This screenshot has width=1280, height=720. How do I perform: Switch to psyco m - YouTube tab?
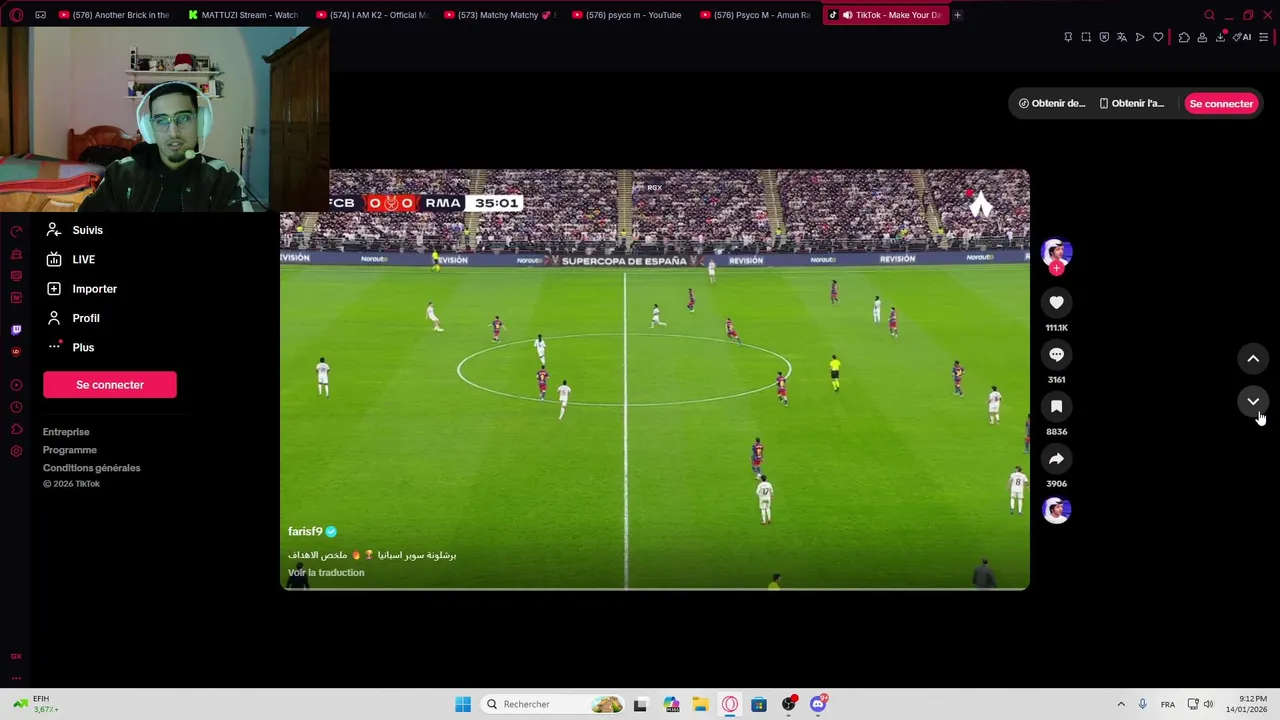tap(627, 15)
